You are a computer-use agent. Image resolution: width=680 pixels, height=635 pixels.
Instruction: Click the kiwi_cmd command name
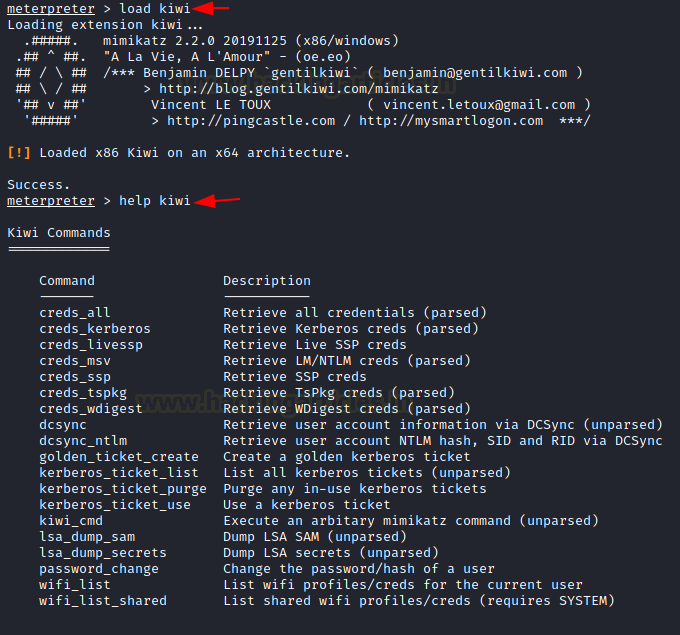71,521
